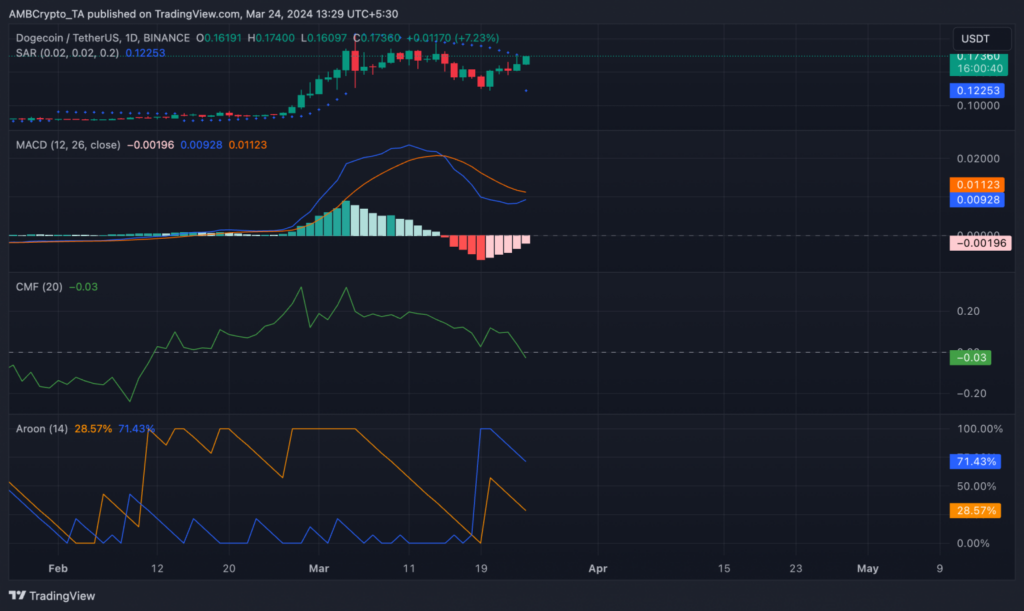The width and height of the screenshot is (1024, 611).
Task: Select the Aroon (14) indicator legend
Action: [42, 429]
